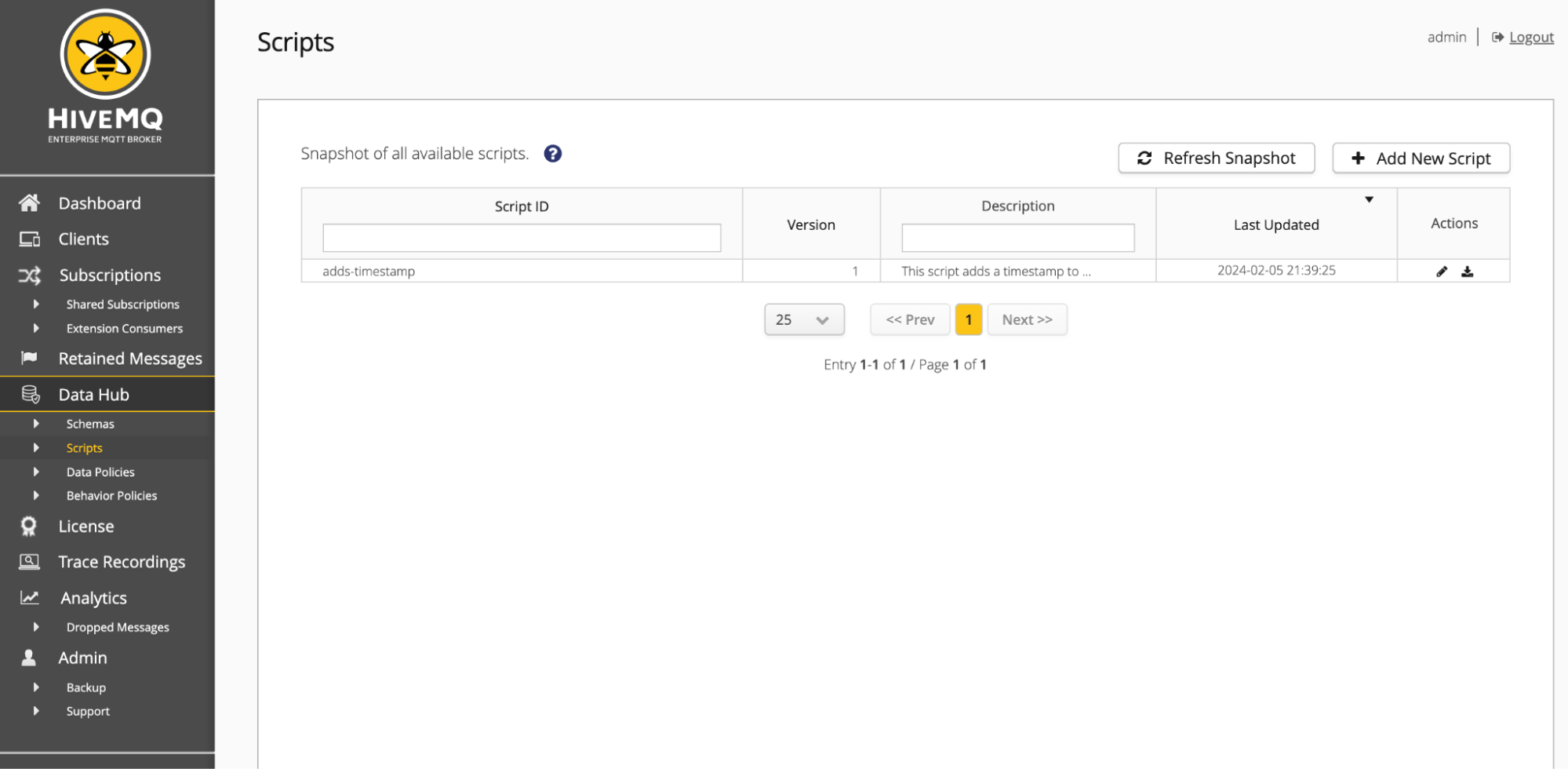This screenshot has width=1568, height=769.
Task: Go to Analytics section
Action: 93,598
